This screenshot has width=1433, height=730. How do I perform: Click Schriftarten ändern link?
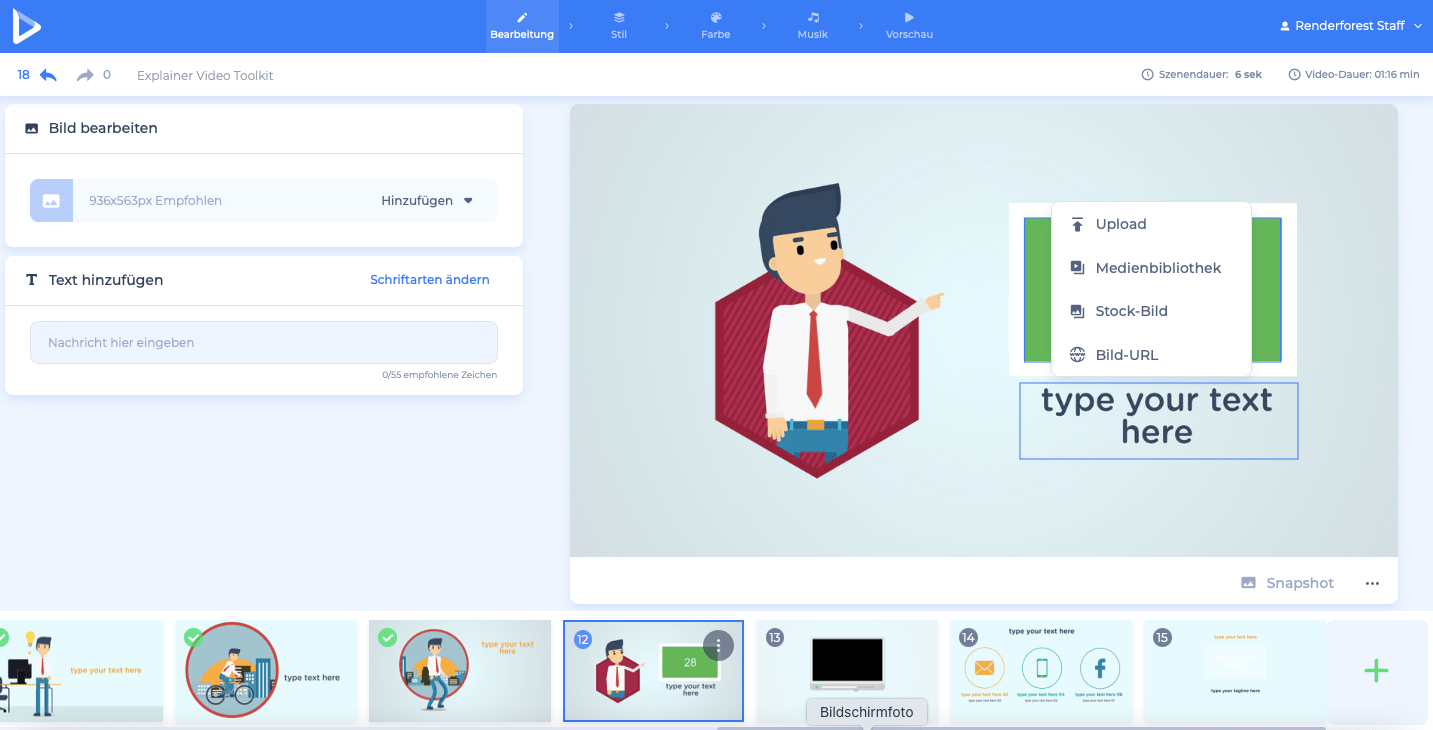[x=430, y=280]
